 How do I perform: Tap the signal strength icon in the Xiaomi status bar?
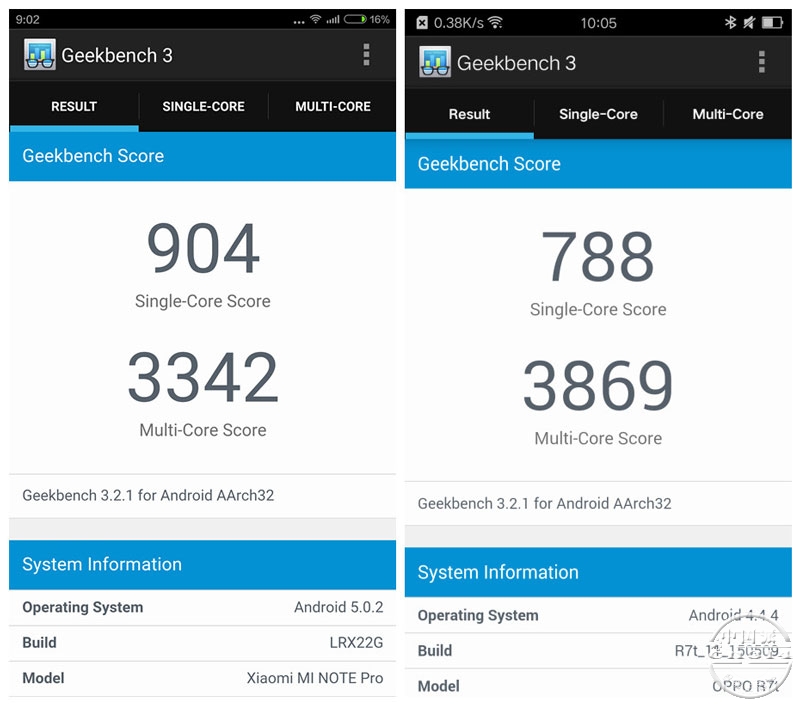pyautogui.click(x=333, y=19)
